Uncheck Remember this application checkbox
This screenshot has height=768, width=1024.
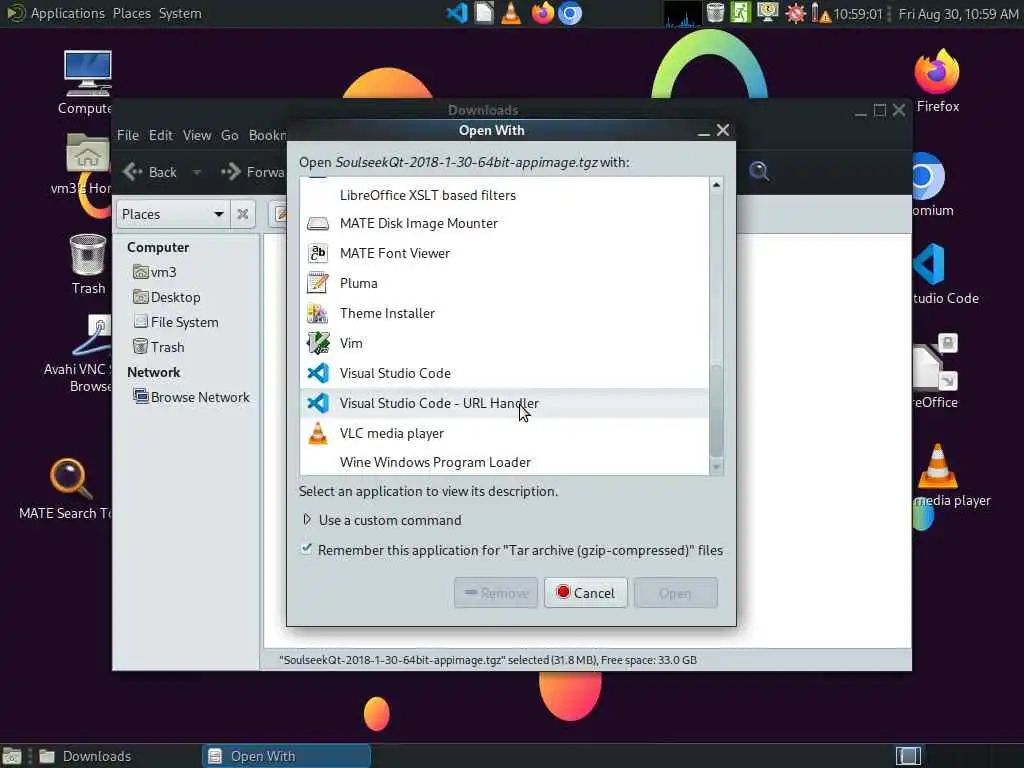(306, 549)
